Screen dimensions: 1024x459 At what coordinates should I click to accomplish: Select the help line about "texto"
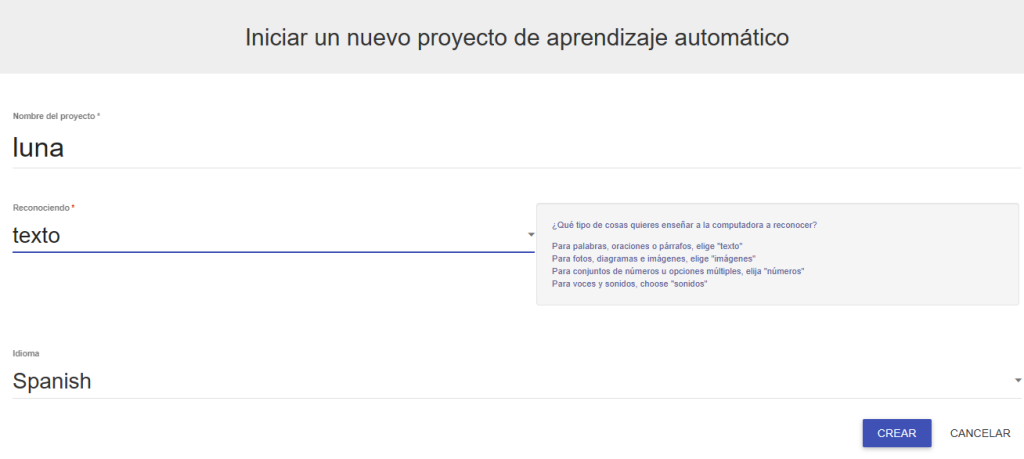[646, 246]
